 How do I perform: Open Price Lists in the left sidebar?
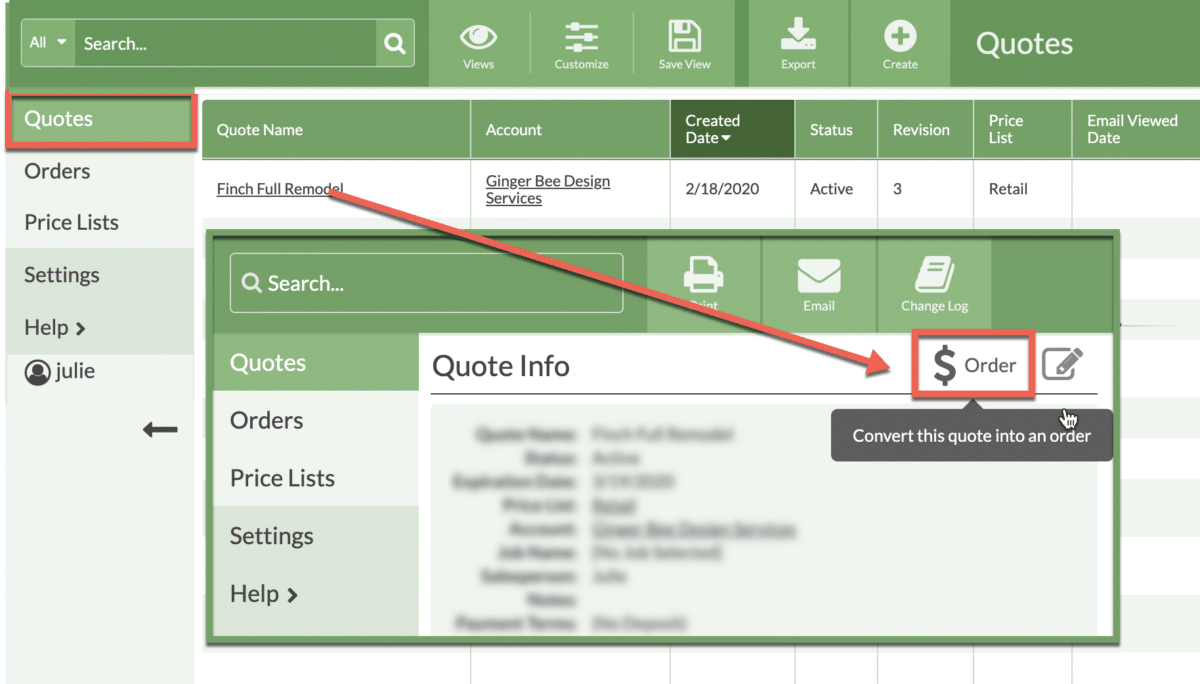[x=71, y=223]
